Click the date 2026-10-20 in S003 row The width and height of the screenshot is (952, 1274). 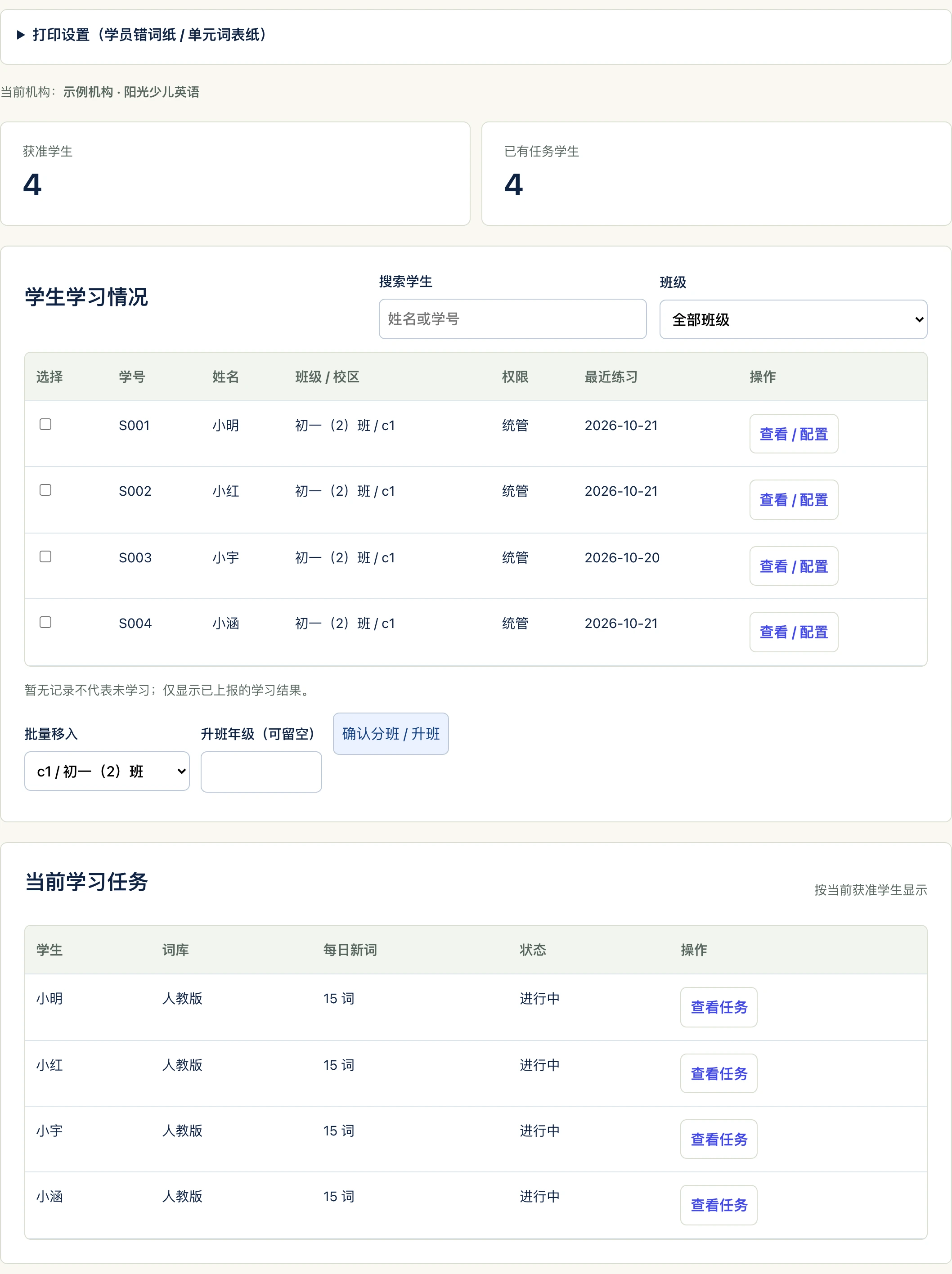click(622, 557)
